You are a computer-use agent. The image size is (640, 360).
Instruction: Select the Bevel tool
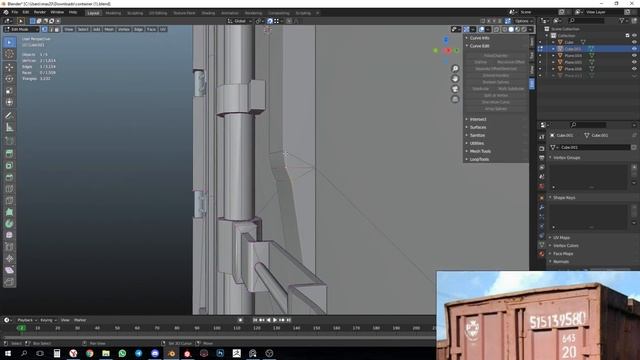coord(9,177)
